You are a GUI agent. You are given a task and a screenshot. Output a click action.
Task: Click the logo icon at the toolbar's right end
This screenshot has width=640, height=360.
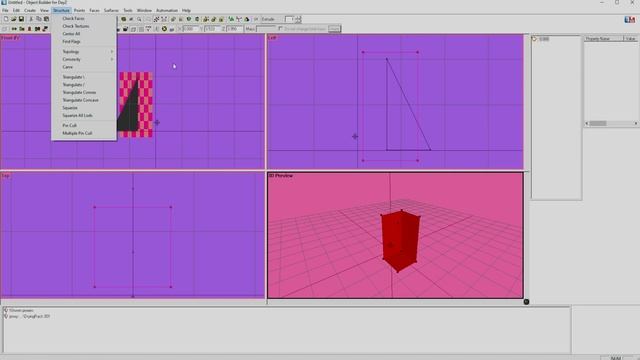point(629,20)
